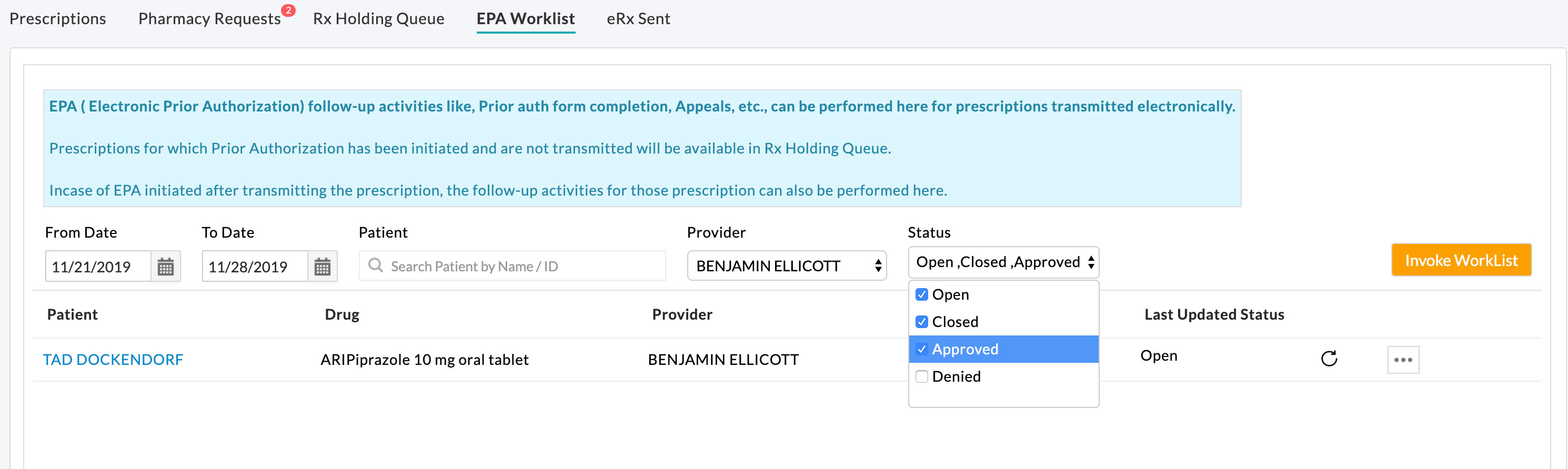Screen dimensions: 1568x469
Task: Open the Pharmacy Requests tab
Action: click(209, 19)
